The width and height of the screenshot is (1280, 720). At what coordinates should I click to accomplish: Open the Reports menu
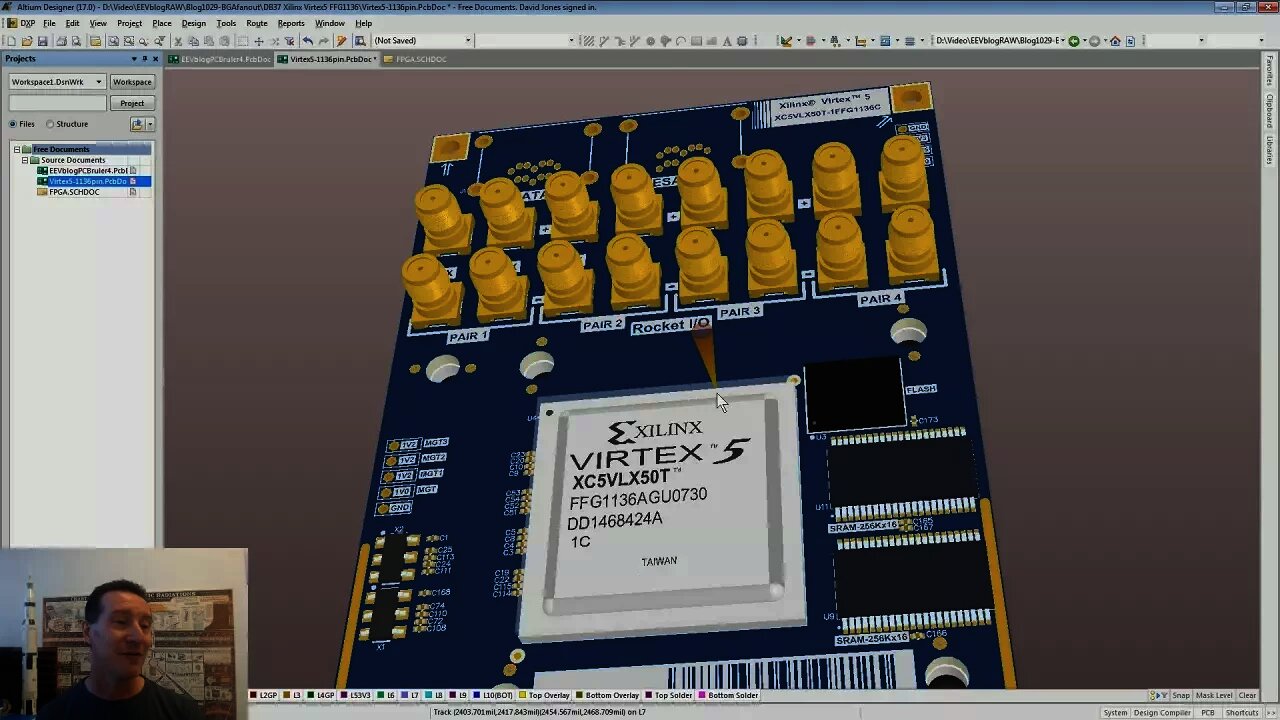(x=291, y=23)
